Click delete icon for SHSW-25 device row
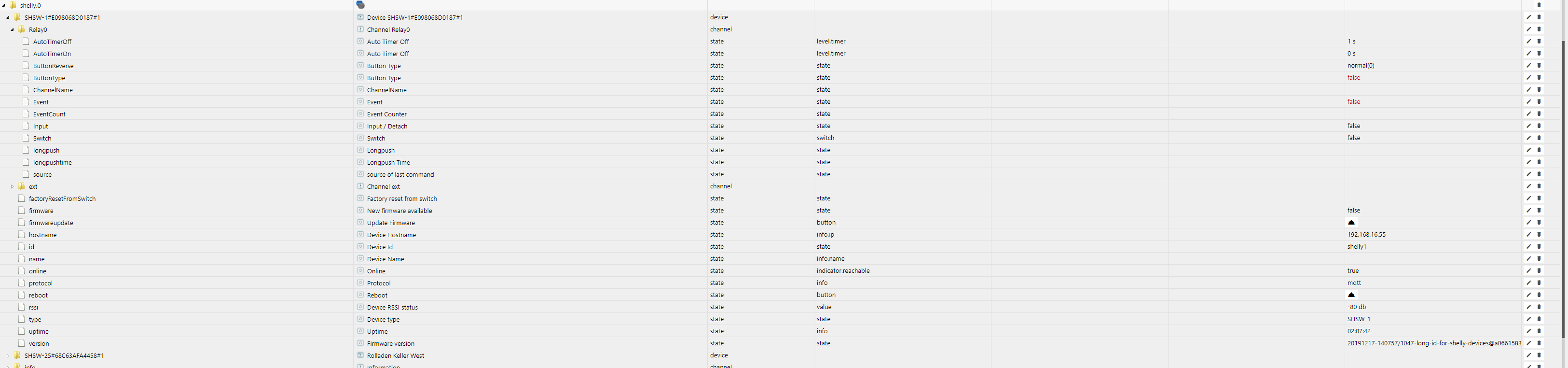 [1540, 355]
